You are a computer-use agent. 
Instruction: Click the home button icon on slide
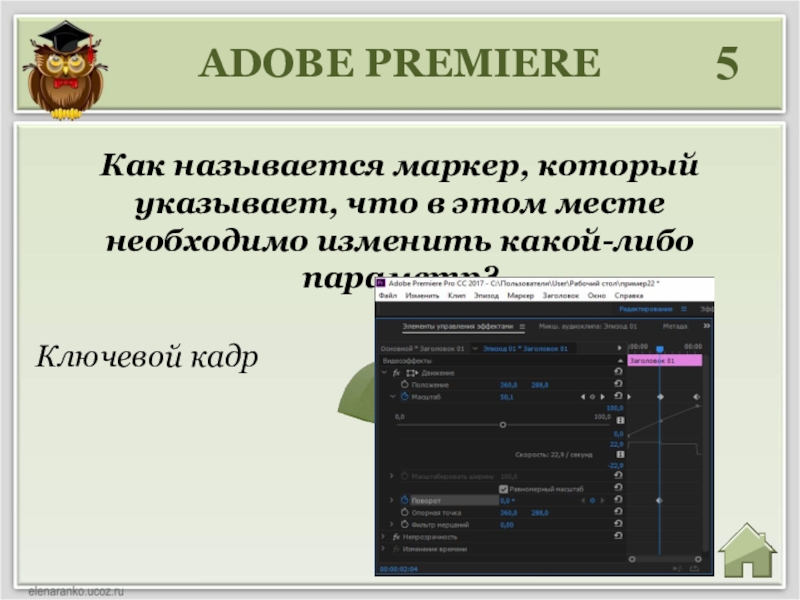tap(747, 550)
